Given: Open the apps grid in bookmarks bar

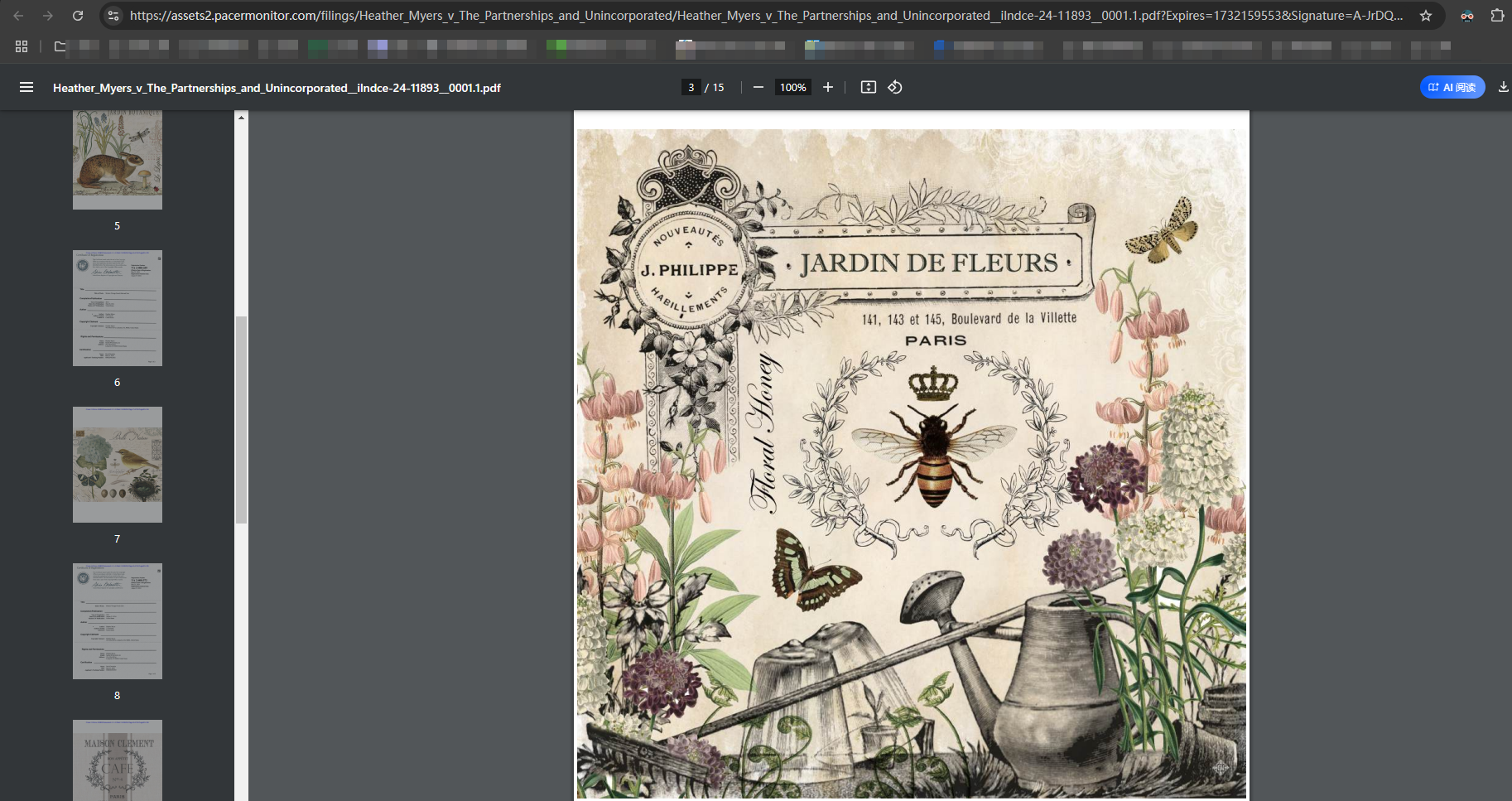Looking at the screenshot, I should point(22,46).
